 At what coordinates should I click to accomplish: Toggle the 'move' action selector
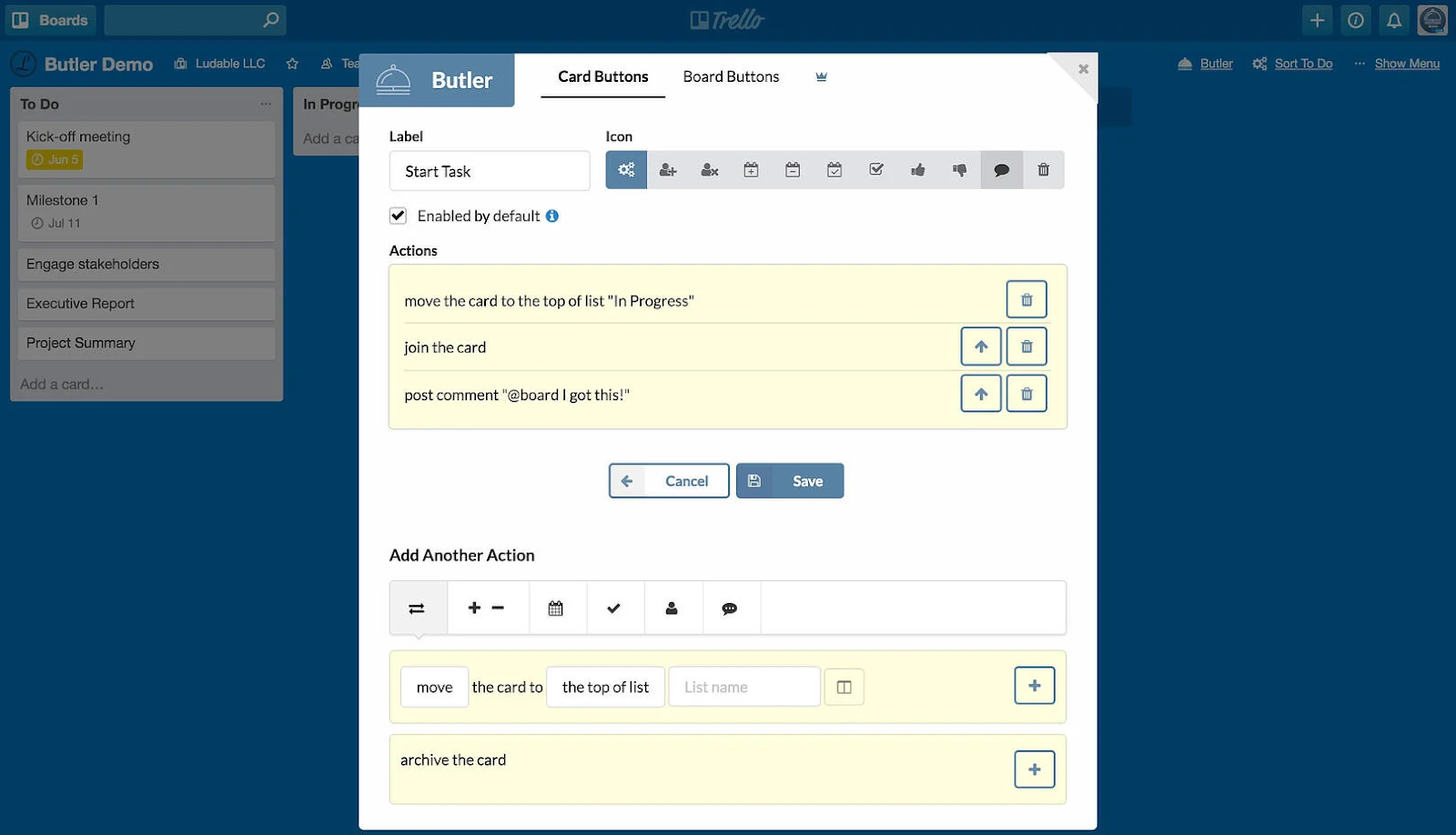click(x=435, y=687)
